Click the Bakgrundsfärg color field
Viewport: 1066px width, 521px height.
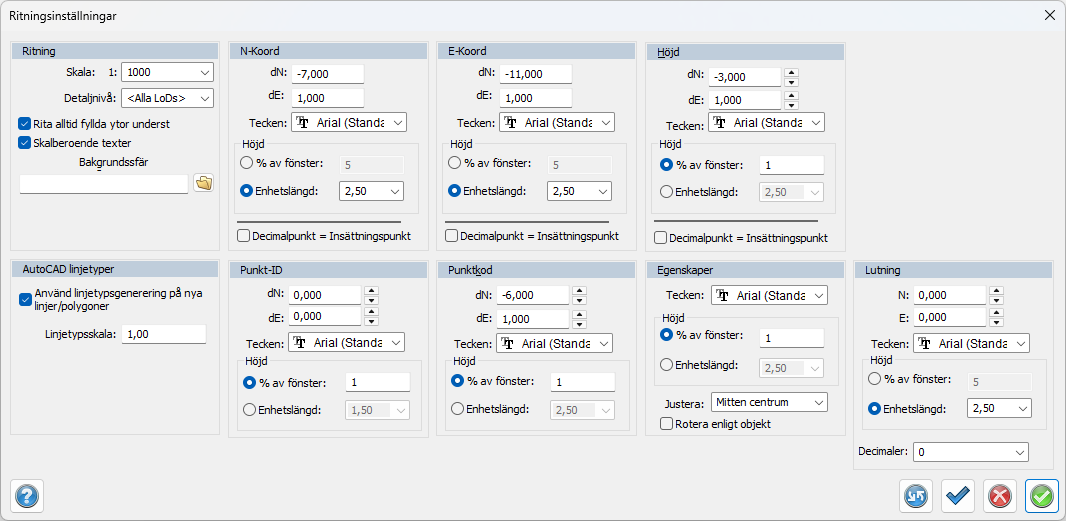pos(104,184)
